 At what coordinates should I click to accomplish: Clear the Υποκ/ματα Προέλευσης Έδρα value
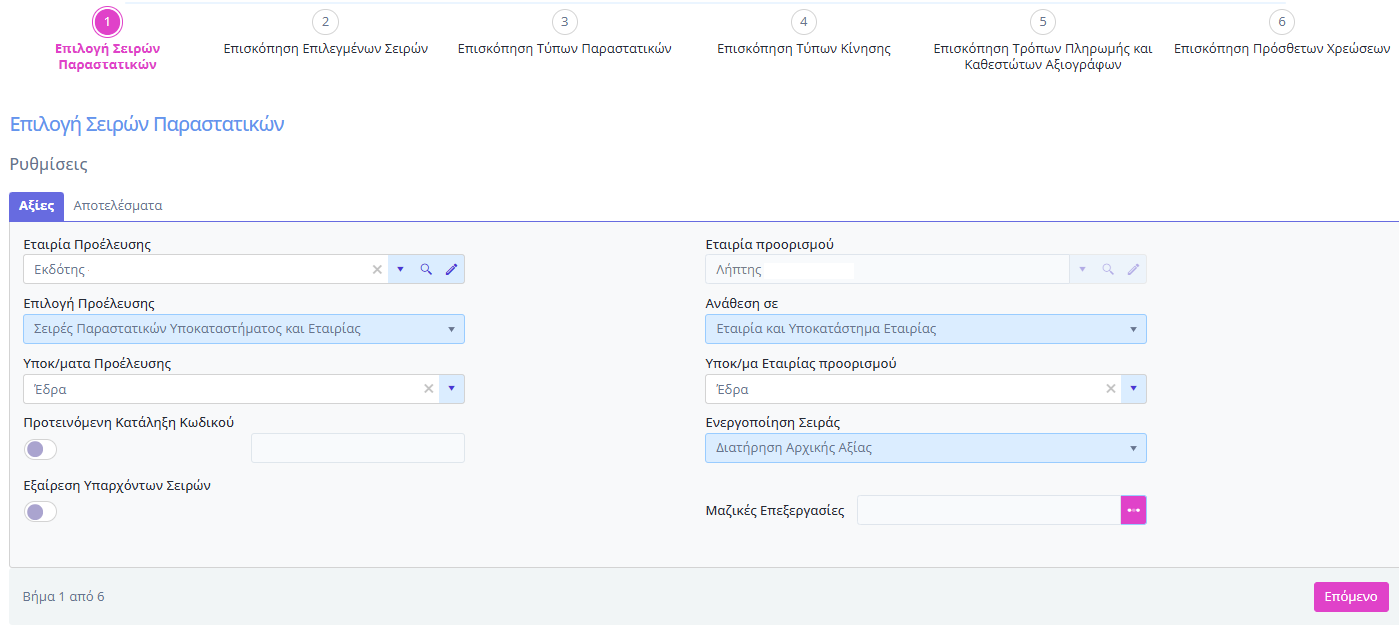coord(429,389)
